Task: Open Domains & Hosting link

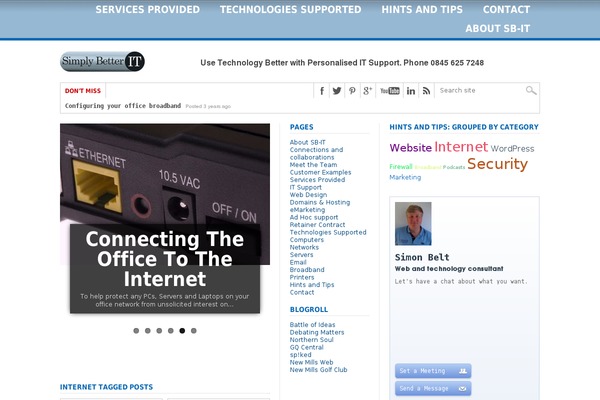Action: point(320,202)
